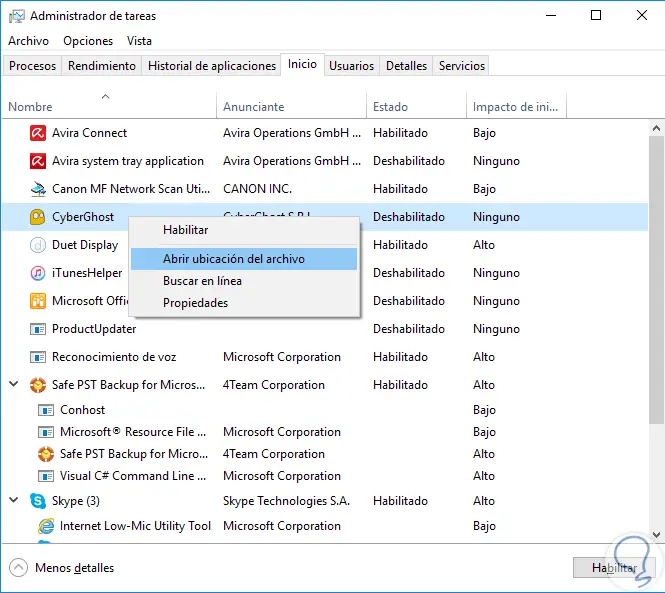This screenshot has width=665, height=593.
Task: Switch to the Usuarios tab
Action: (352, 66)
